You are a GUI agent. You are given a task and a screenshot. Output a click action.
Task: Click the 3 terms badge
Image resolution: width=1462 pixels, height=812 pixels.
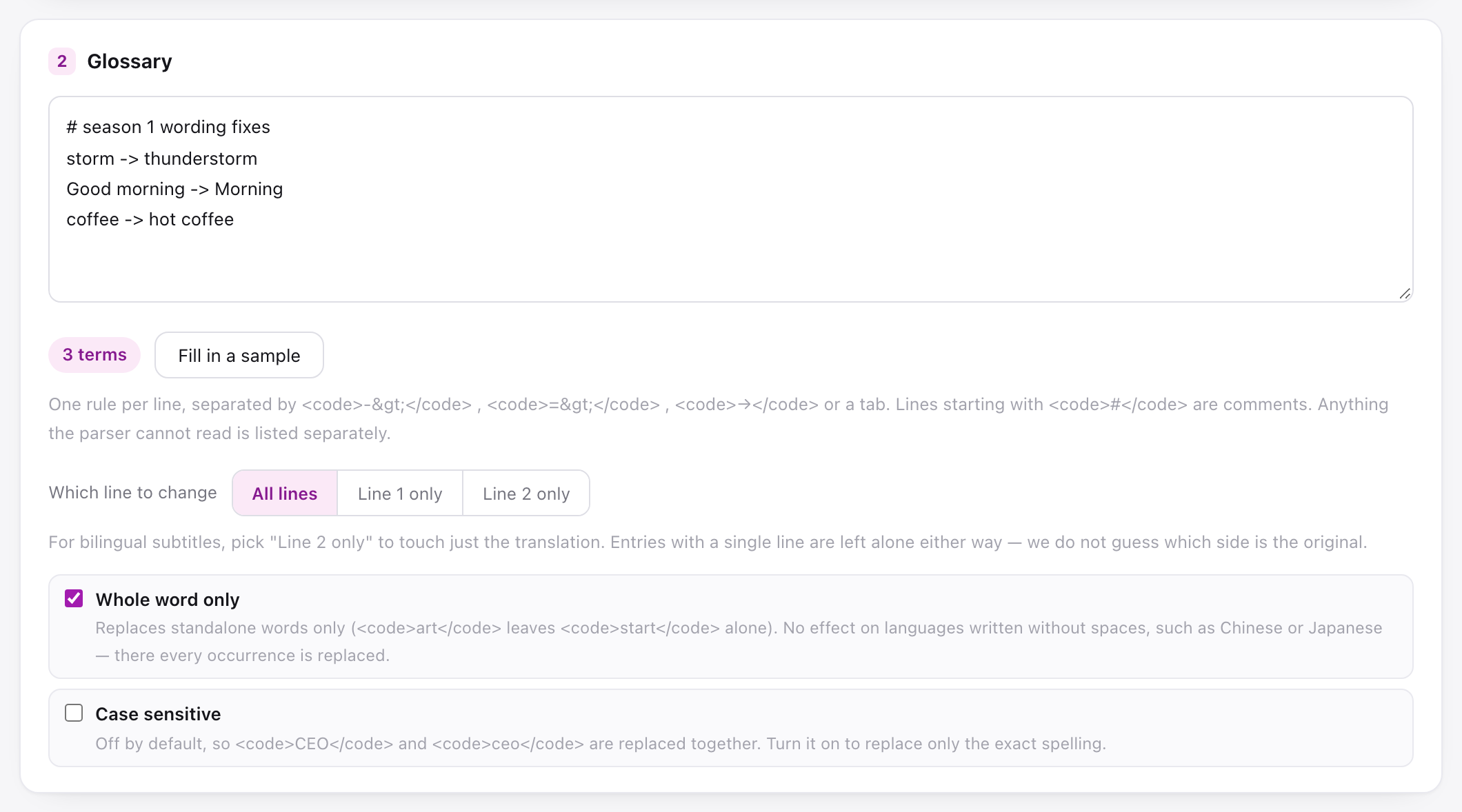click(94, 355)
